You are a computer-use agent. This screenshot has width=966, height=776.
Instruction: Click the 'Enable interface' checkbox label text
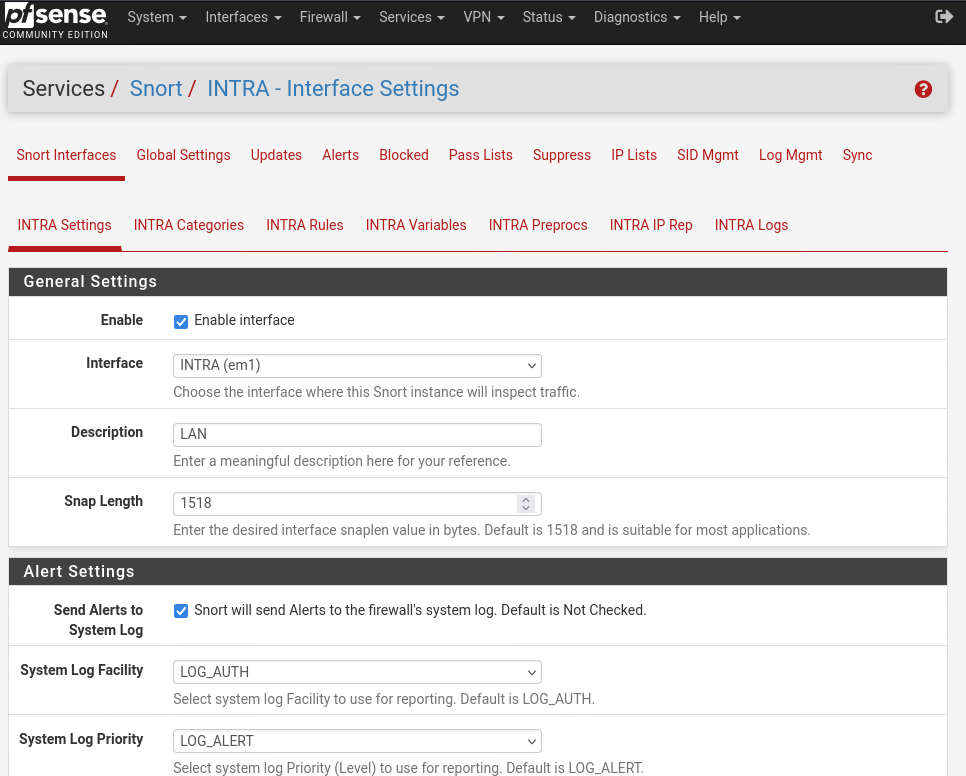click(x=244, y=320)
